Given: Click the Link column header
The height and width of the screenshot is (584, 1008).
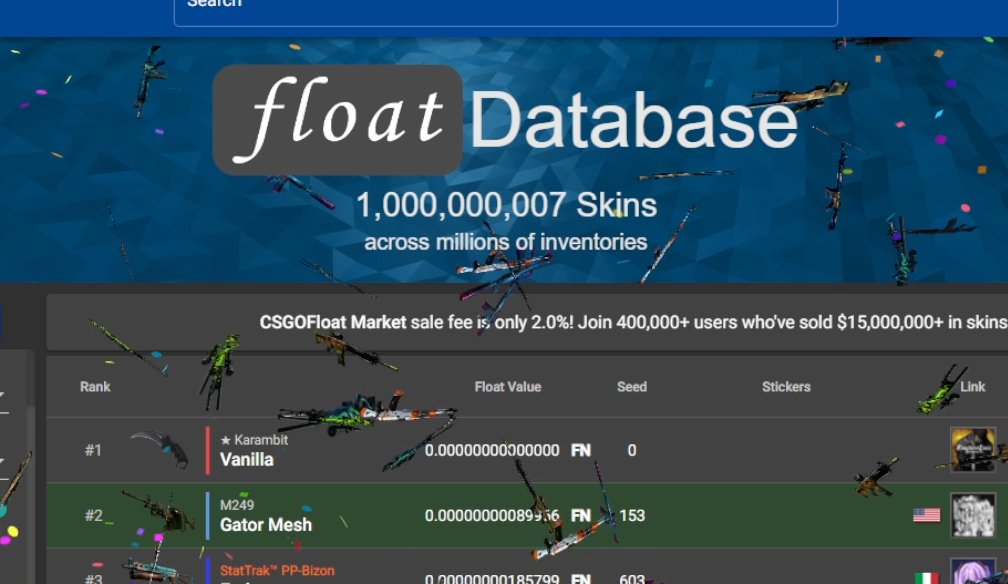Looking at the screenshot, I should click(x=973, y=387).
